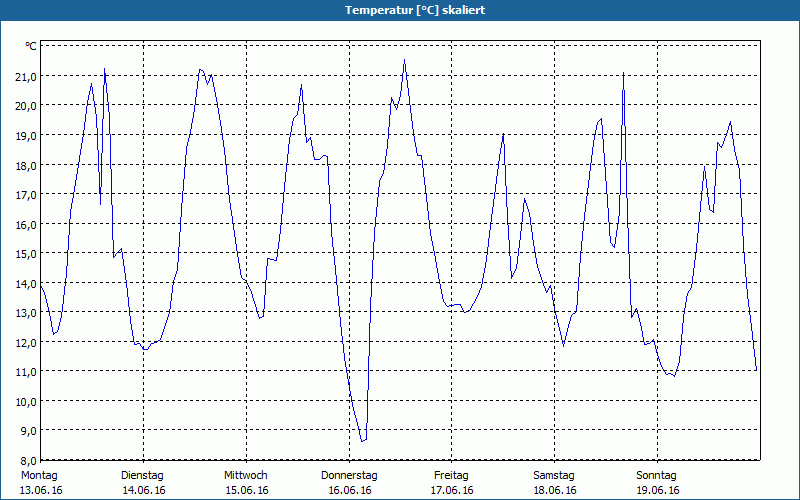Click the 15,0 y-axis label
This screenshot has width=800, height=500.
tap(27, 254)
